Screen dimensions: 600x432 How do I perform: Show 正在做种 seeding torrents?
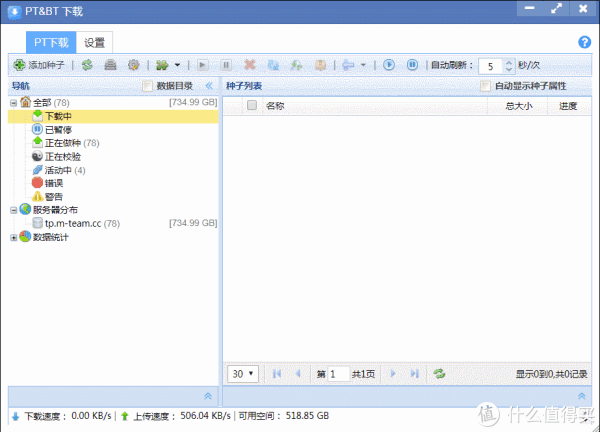tap(62, 143)
